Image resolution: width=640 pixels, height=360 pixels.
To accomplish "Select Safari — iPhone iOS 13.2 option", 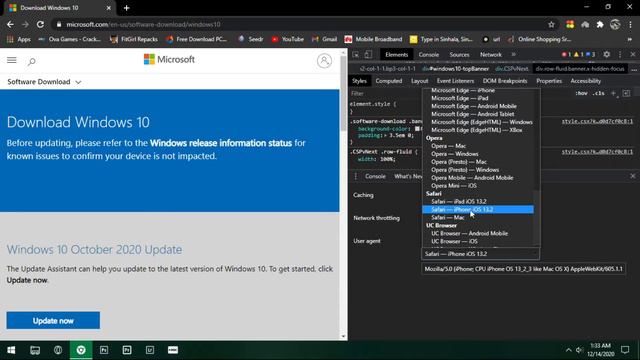I will (x=478, y=209).
